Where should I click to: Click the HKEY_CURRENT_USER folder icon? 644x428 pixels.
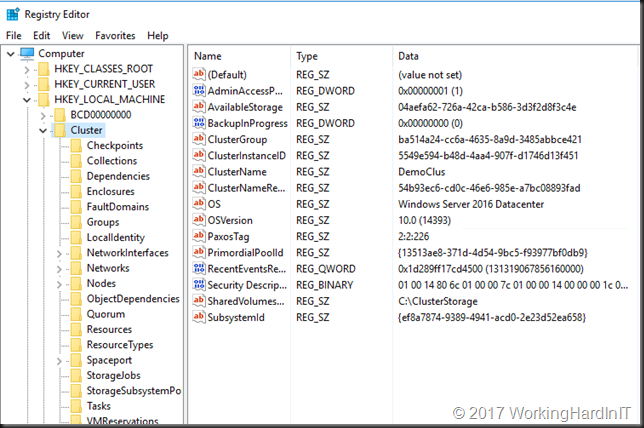(44, 84)
